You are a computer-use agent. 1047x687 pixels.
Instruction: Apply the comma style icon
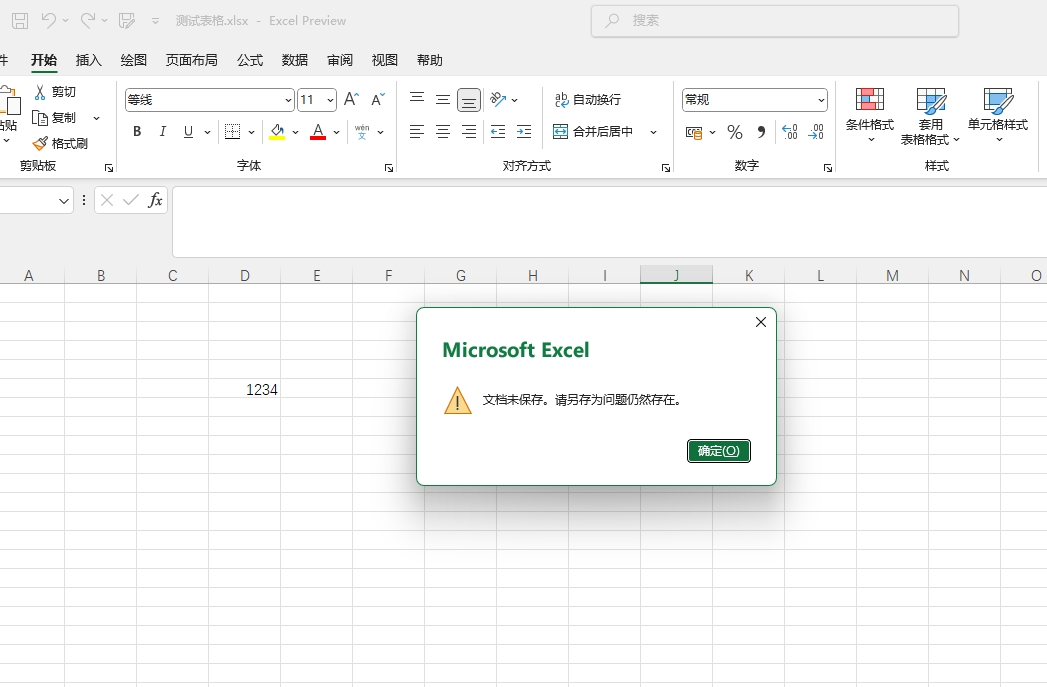click(x=761, y=132)
